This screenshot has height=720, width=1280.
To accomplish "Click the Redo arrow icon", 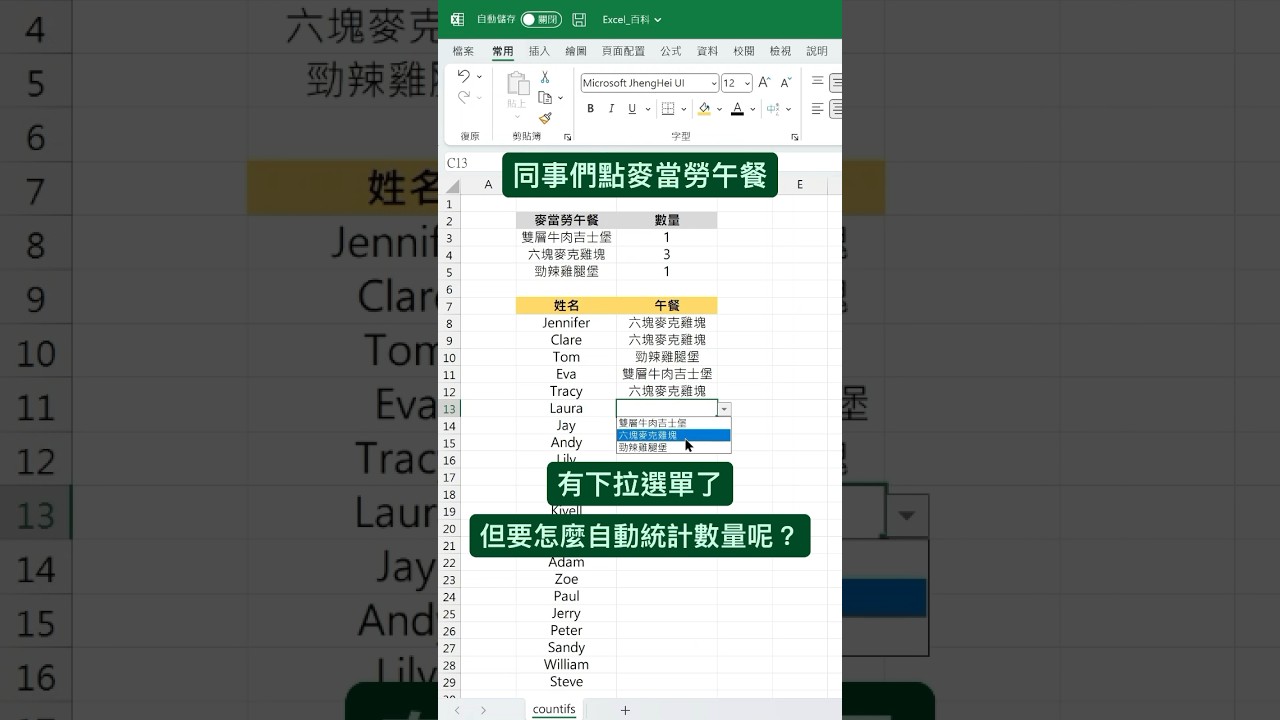I will (x=464, y=97).
